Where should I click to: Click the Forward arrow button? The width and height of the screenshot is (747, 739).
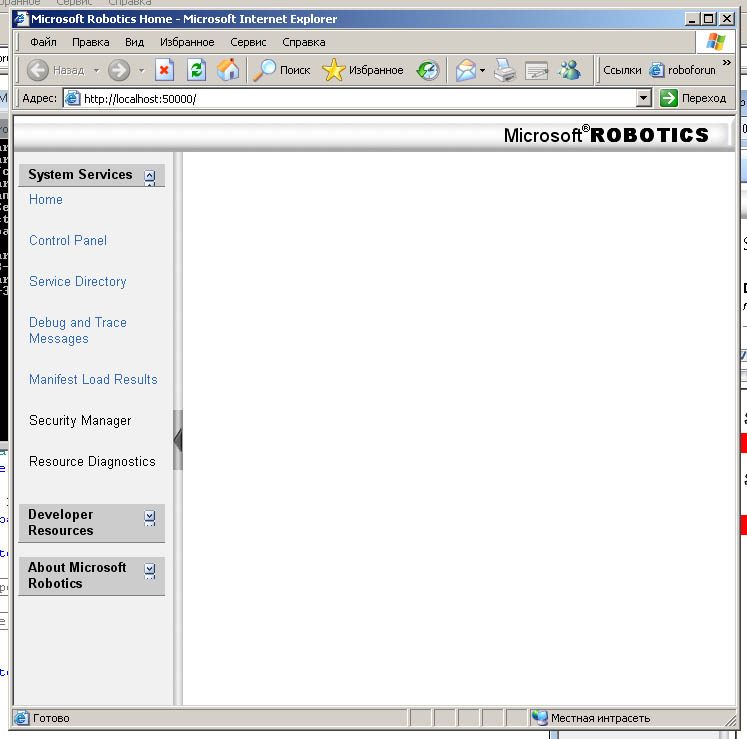click(119, 71)
